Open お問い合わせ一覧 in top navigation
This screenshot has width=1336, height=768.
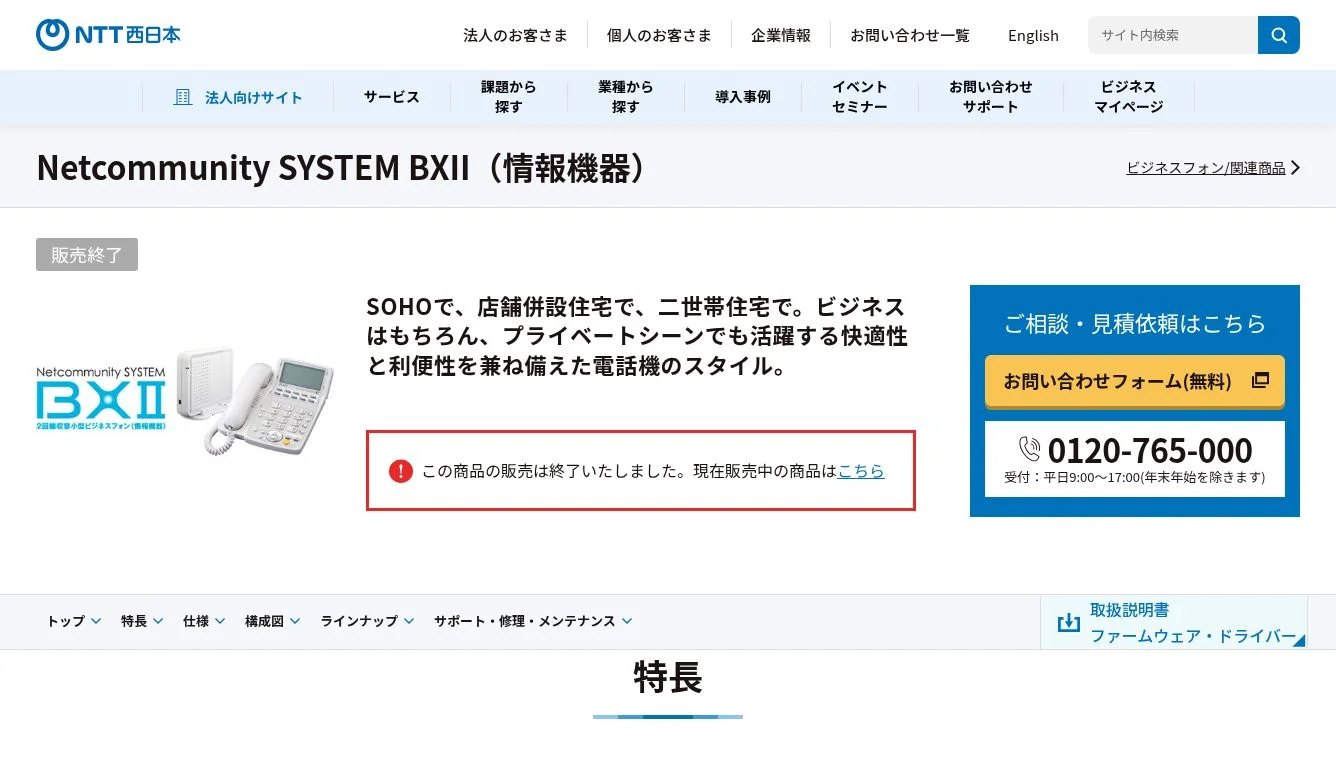(x=910, y=35)
